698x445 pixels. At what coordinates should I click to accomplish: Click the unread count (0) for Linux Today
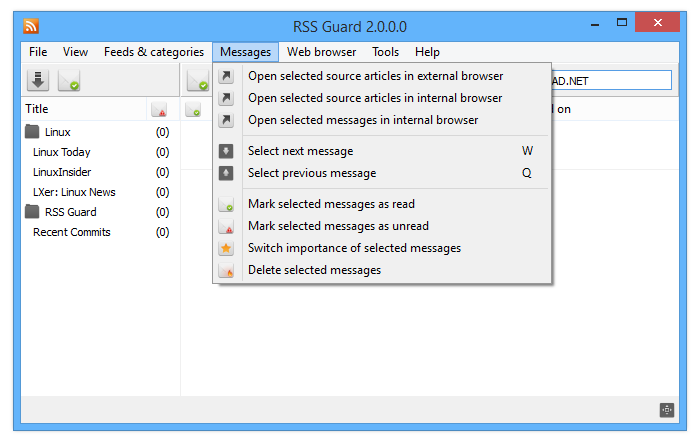coord(162,152)
